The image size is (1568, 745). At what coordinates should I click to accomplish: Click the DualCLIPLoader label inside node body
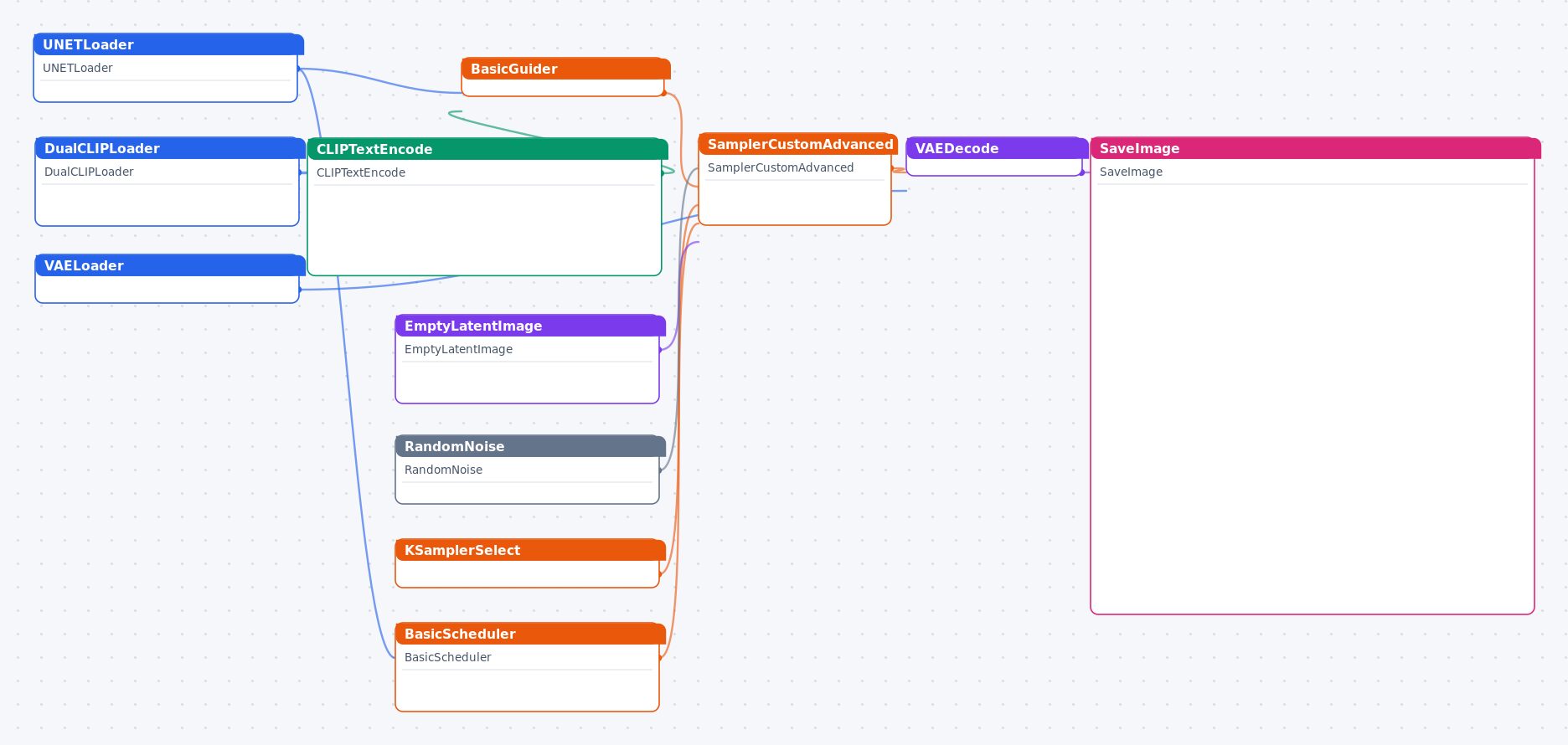89,172
